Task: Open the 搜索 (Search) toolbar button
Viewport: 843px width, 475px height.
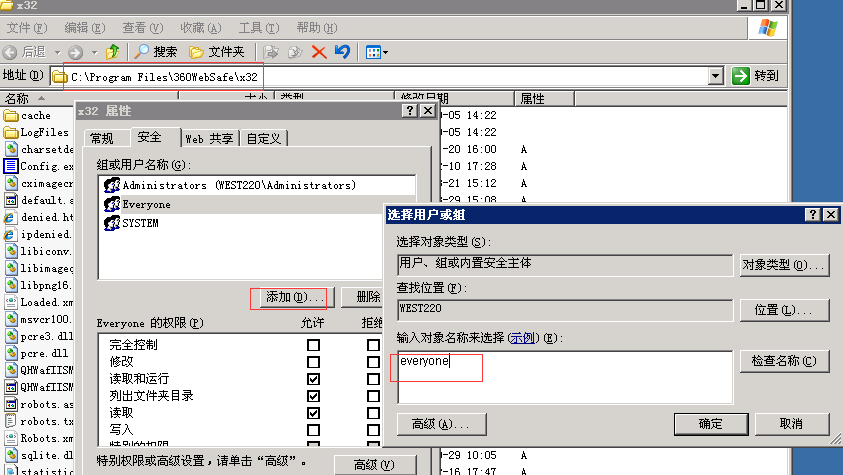Action: point(156,51)
